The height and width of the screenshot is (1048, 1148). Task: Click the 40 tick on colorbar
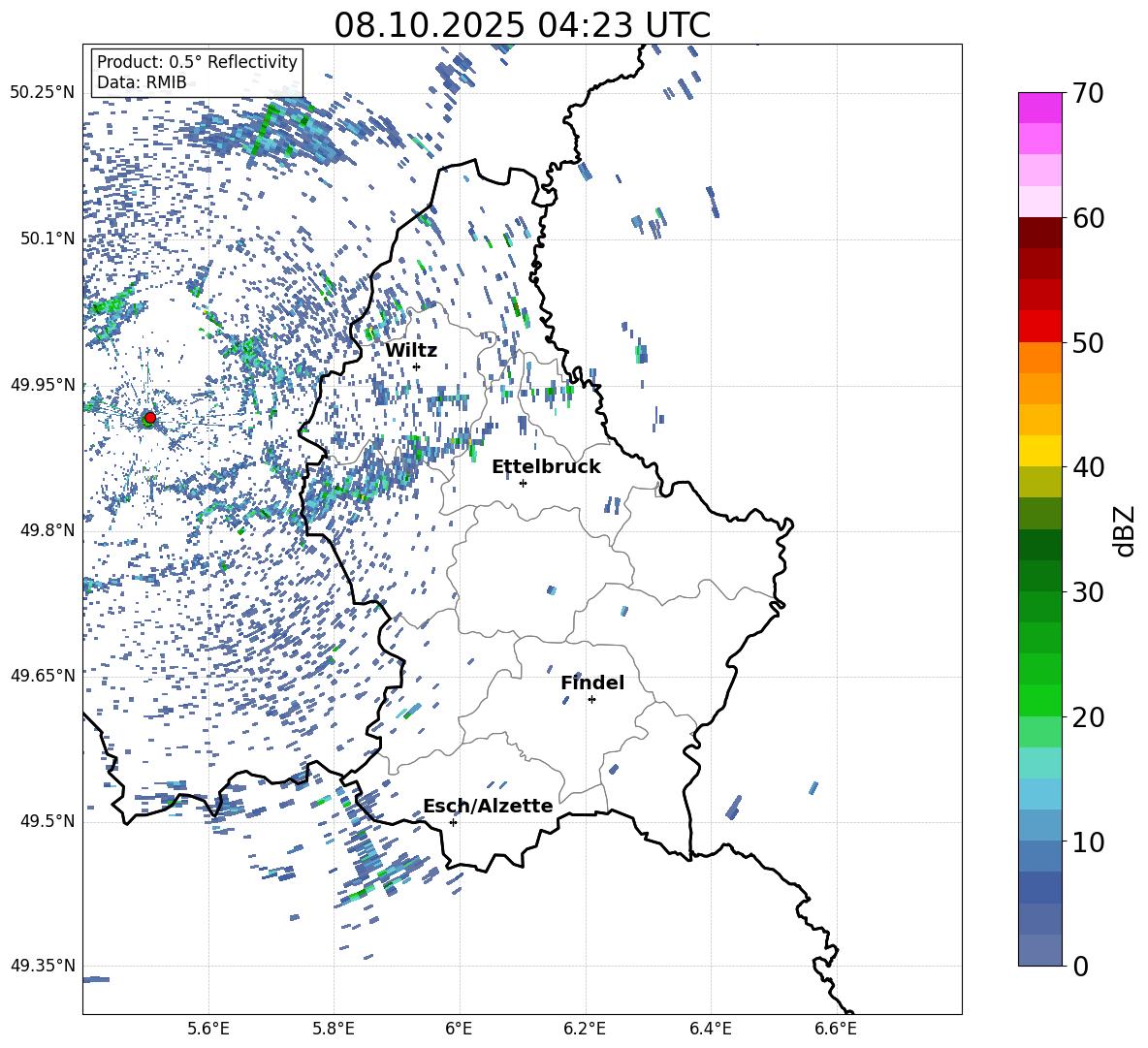(1087, 467)
